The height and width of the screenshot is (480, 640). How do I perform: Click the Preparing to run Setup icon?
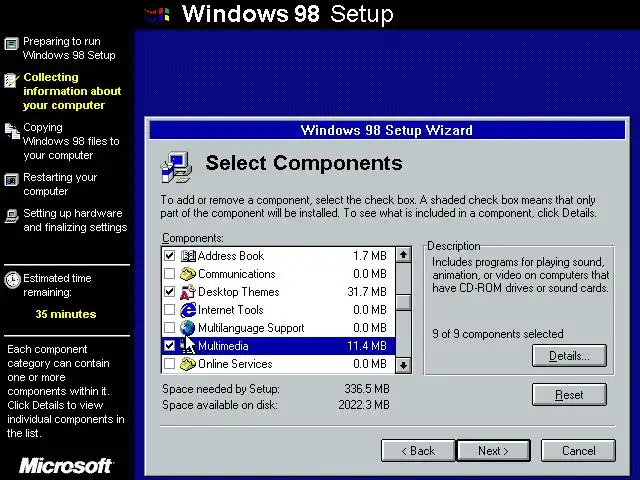(11, 44)
